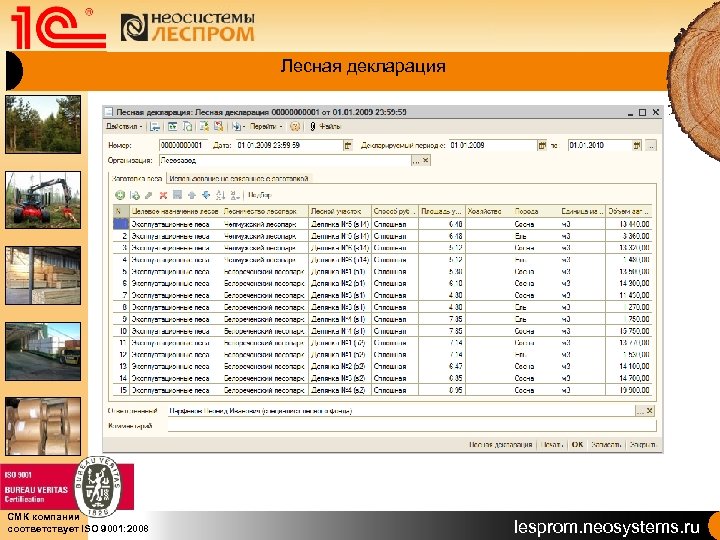Click the third main toolbar document icon
Image resolution: width=720 pixels, height=540 pixels.
(x=187, y=126)
